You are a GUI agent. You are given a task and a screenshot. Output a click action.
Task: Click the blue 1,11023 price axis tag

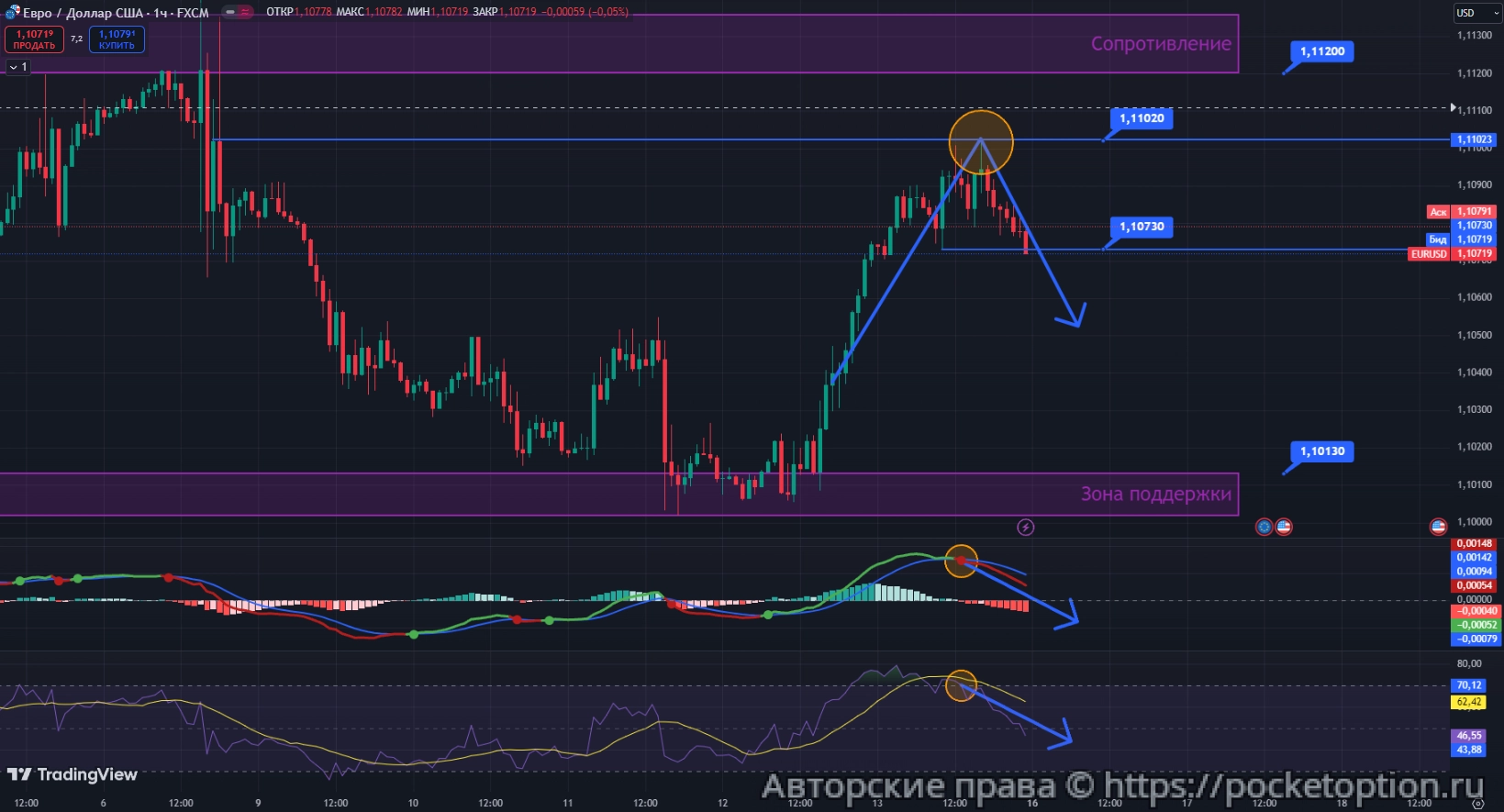(x=1474, y=139)
